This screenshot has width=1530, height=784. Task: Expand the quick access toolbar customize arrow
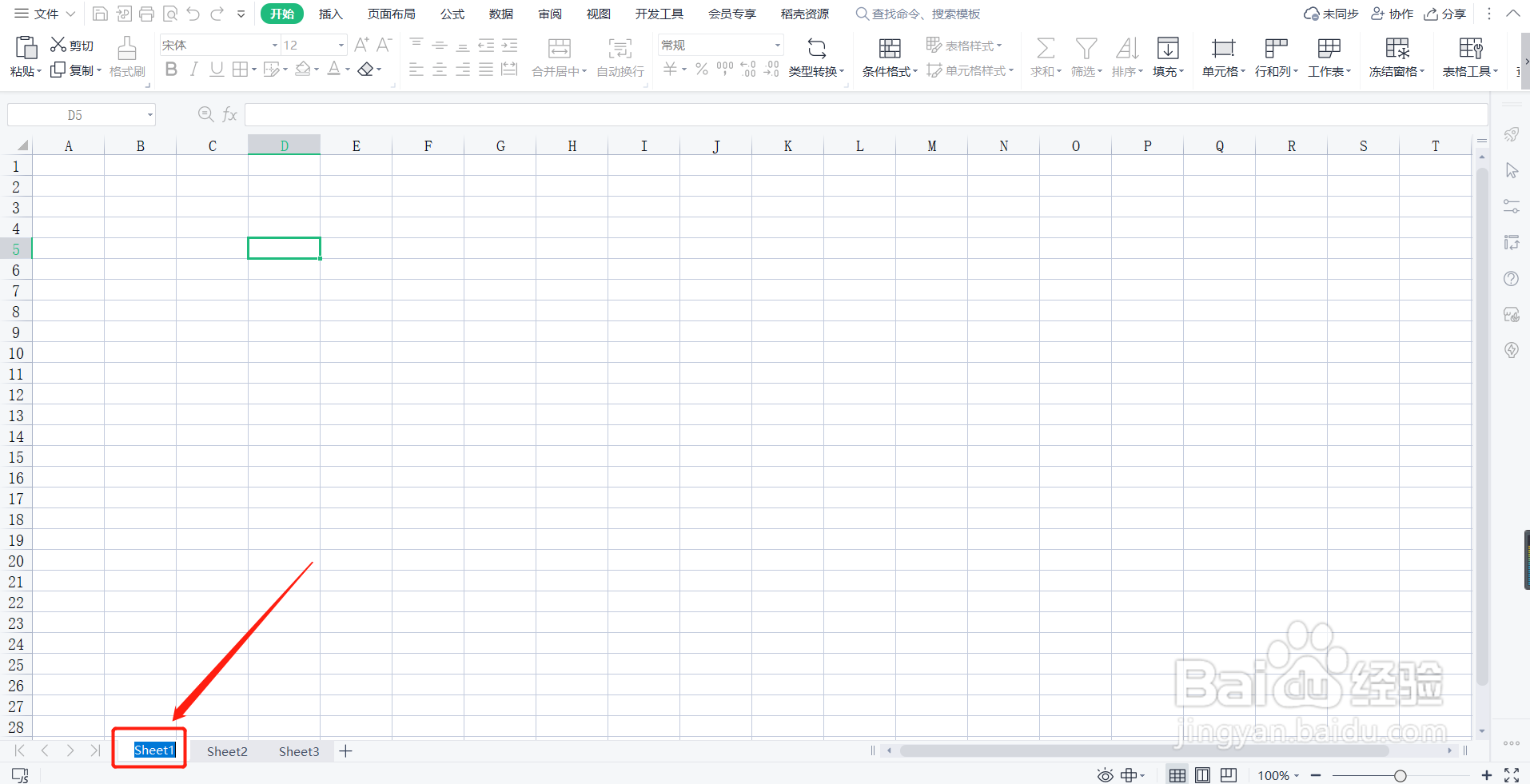click(x=241, y=14)
